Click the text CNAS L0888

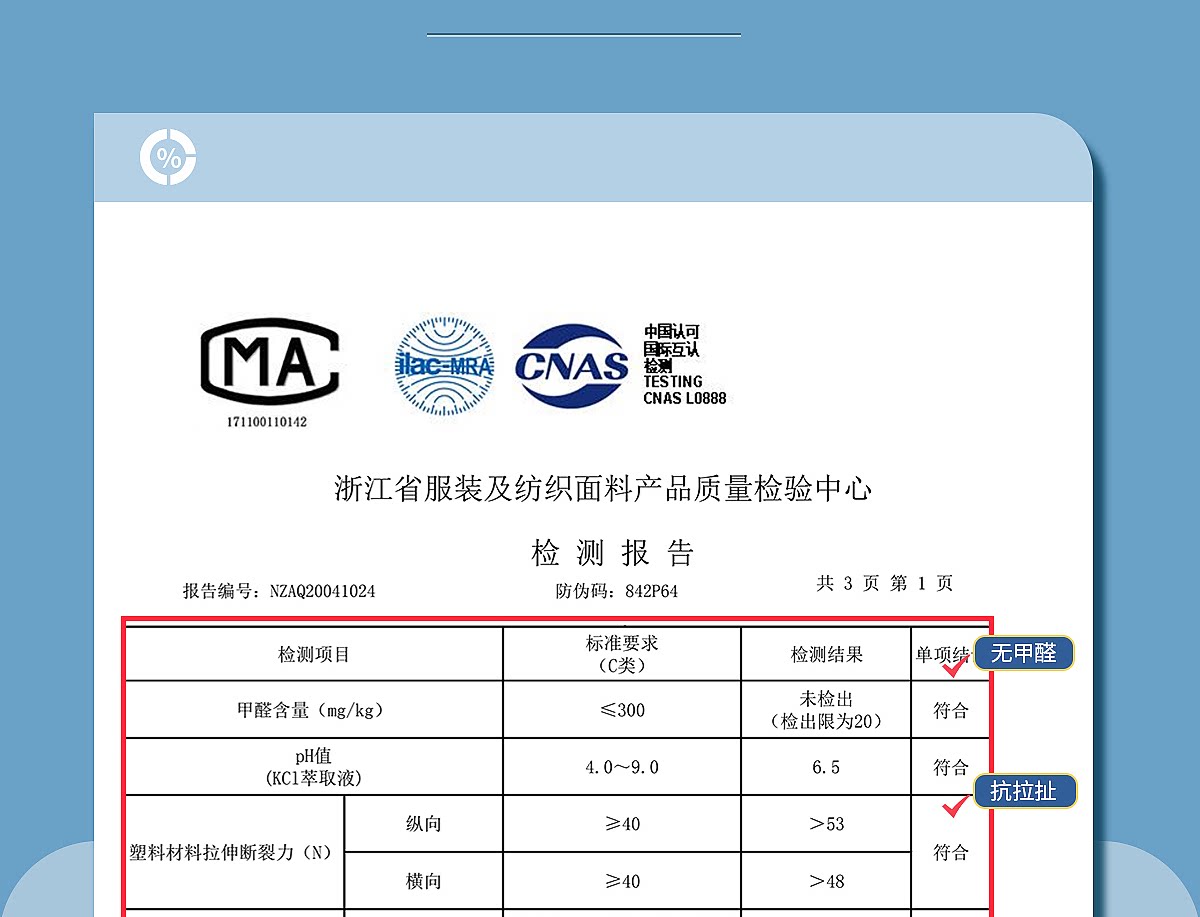click(x=685, y=398)
